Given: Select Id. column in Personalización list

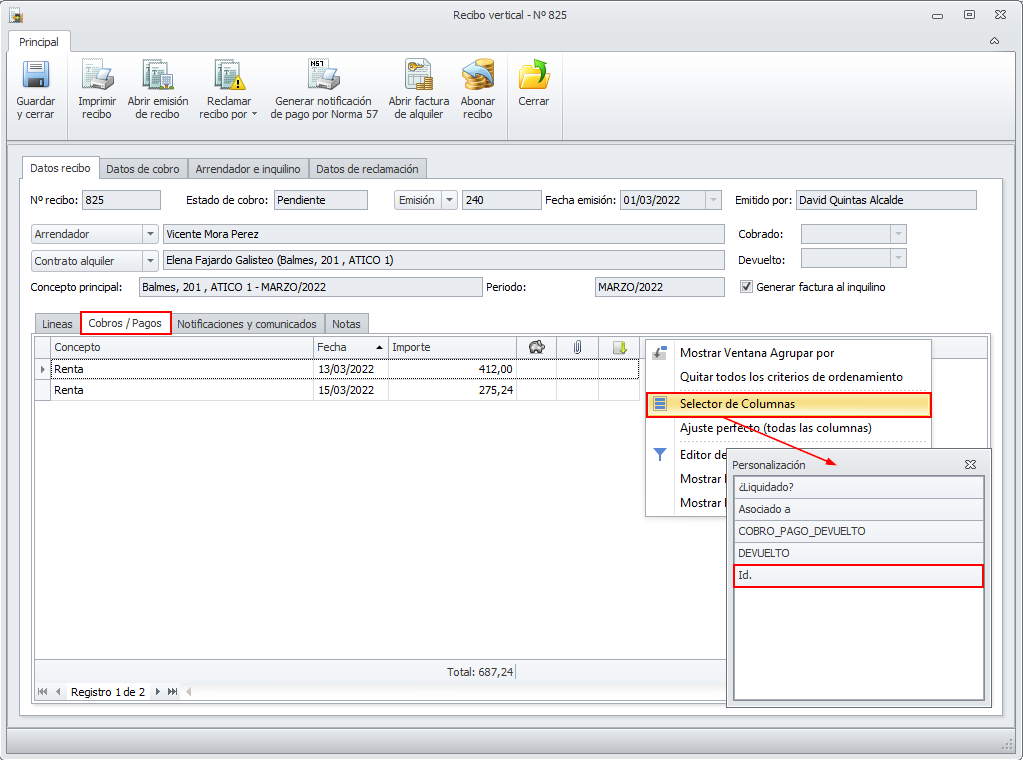Looking at the screenshot, I should [858, 576].
